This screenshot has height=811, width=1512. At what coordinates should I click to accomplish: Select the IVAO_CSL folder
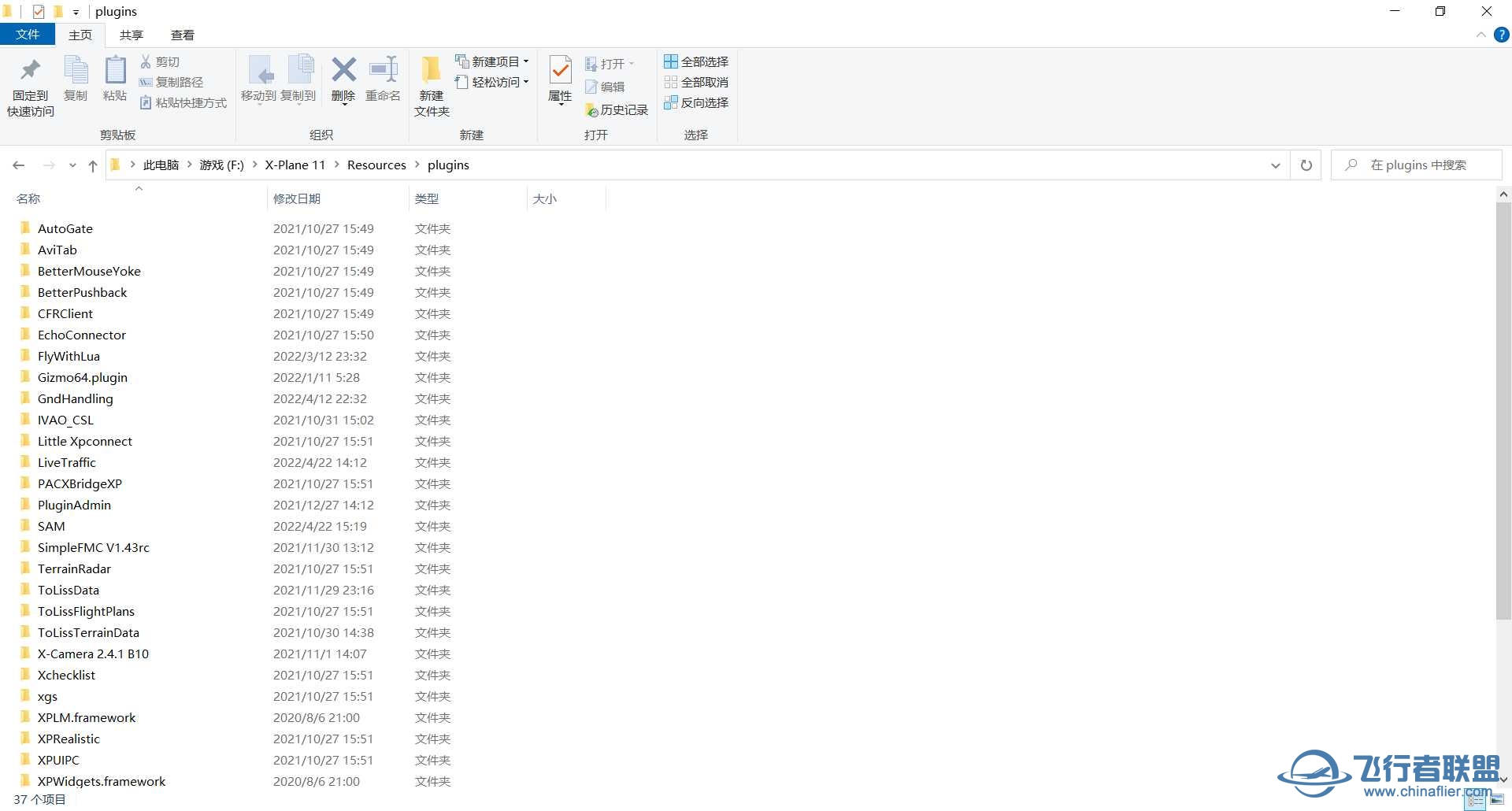click(65, 420)
